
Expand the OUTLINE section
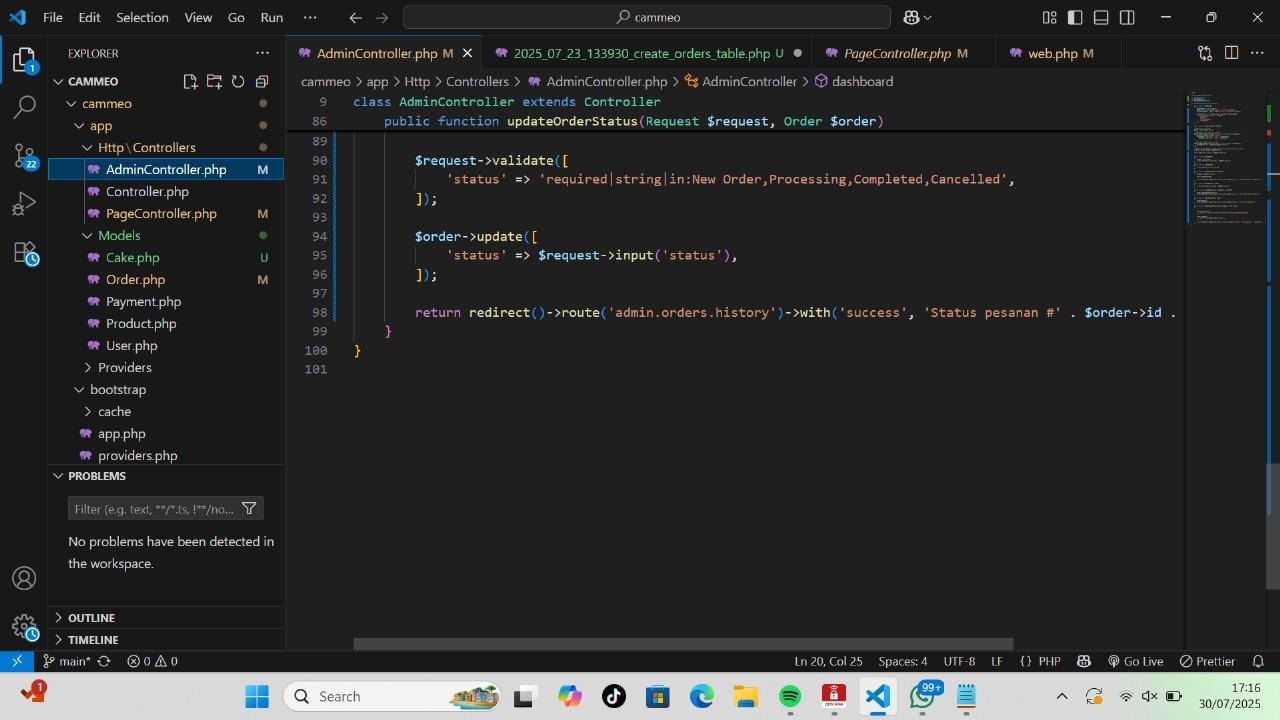coord(91,618)
